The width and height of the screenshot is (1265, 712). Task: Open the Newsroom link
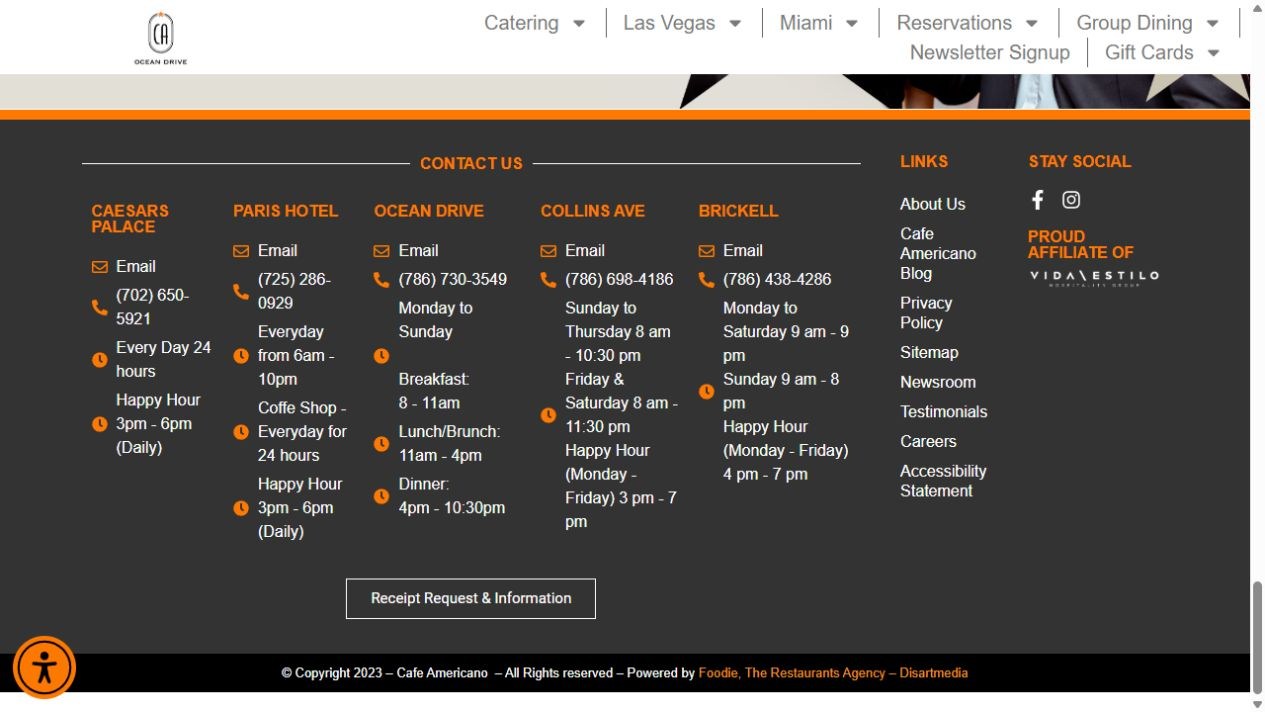point(938,382)
